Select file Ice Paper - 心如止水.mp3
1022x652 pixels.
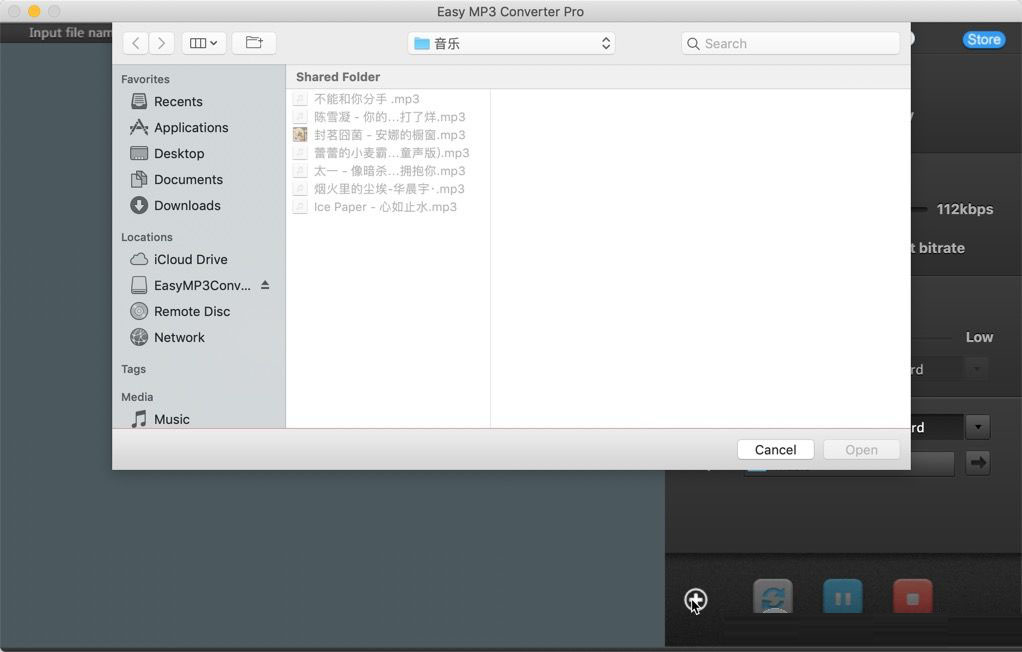pyautogui.click(x=390, y=207)
